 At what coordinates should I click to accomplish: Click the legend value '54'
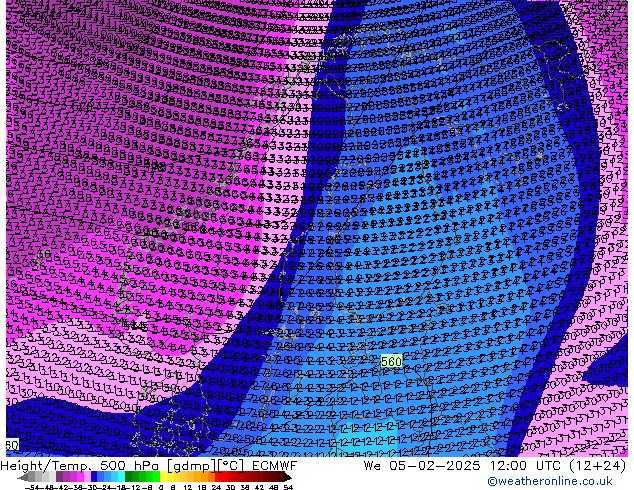(x=287, y=488)
